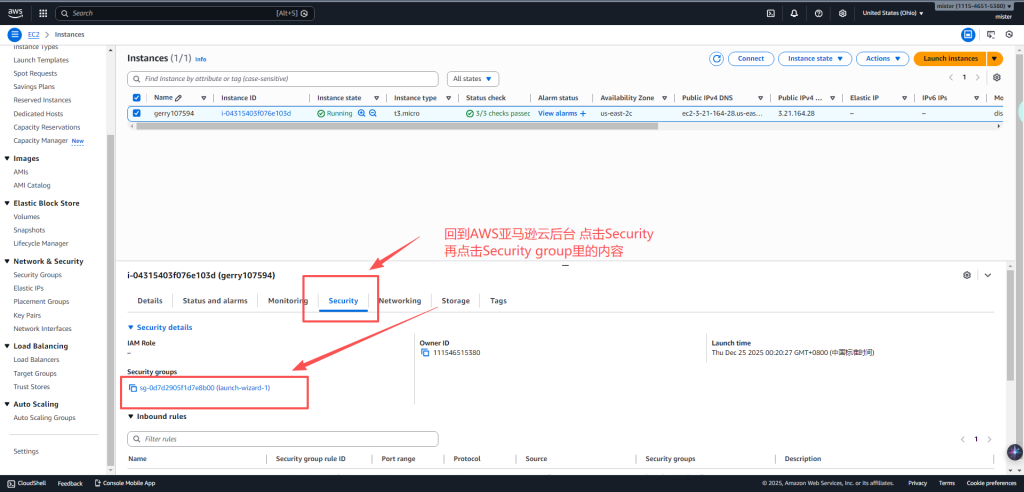Open the notifications bell
This screenshot has width=1024, height=492.
(794, 13)
